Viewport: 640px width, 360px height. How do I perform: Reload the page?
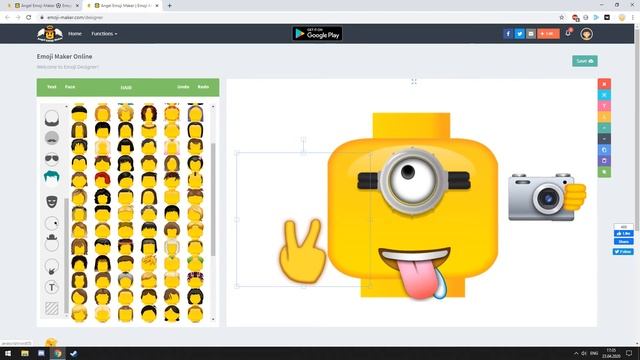(29, 17)
